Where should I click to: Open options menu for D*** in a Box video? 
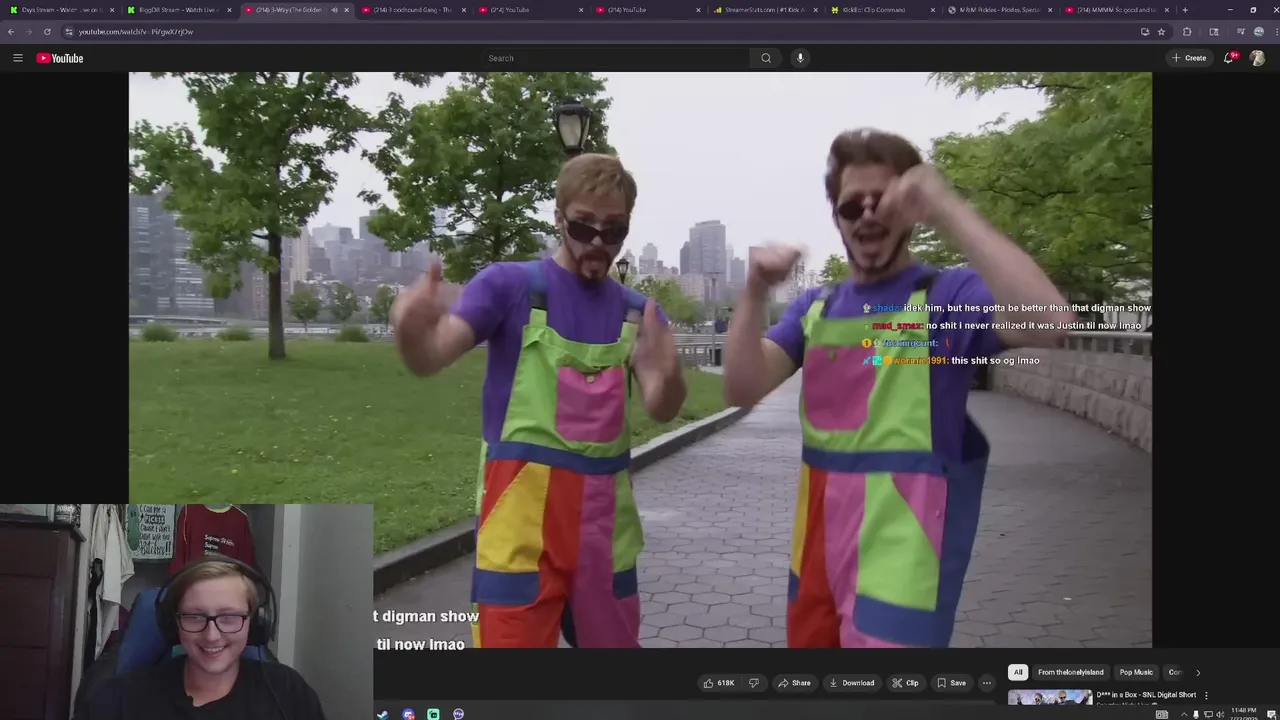1206,695
